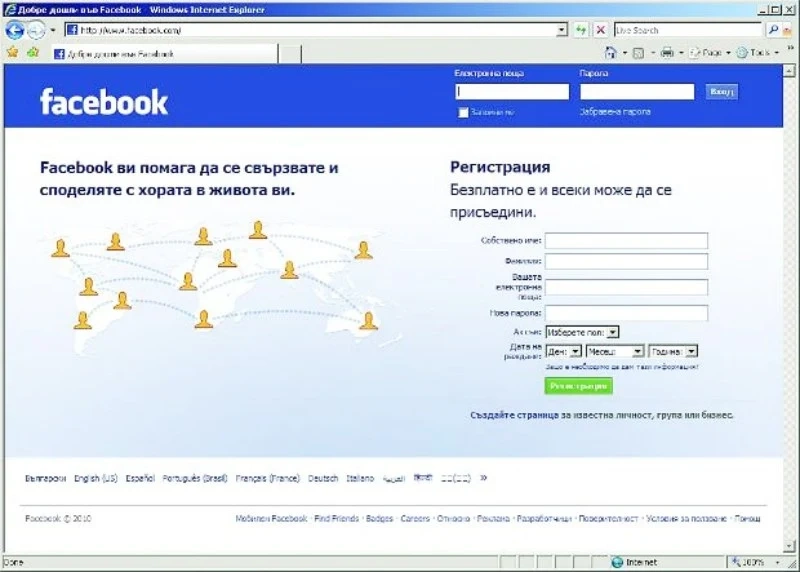Click the green Refresh arrows icon

click(581, 30)
